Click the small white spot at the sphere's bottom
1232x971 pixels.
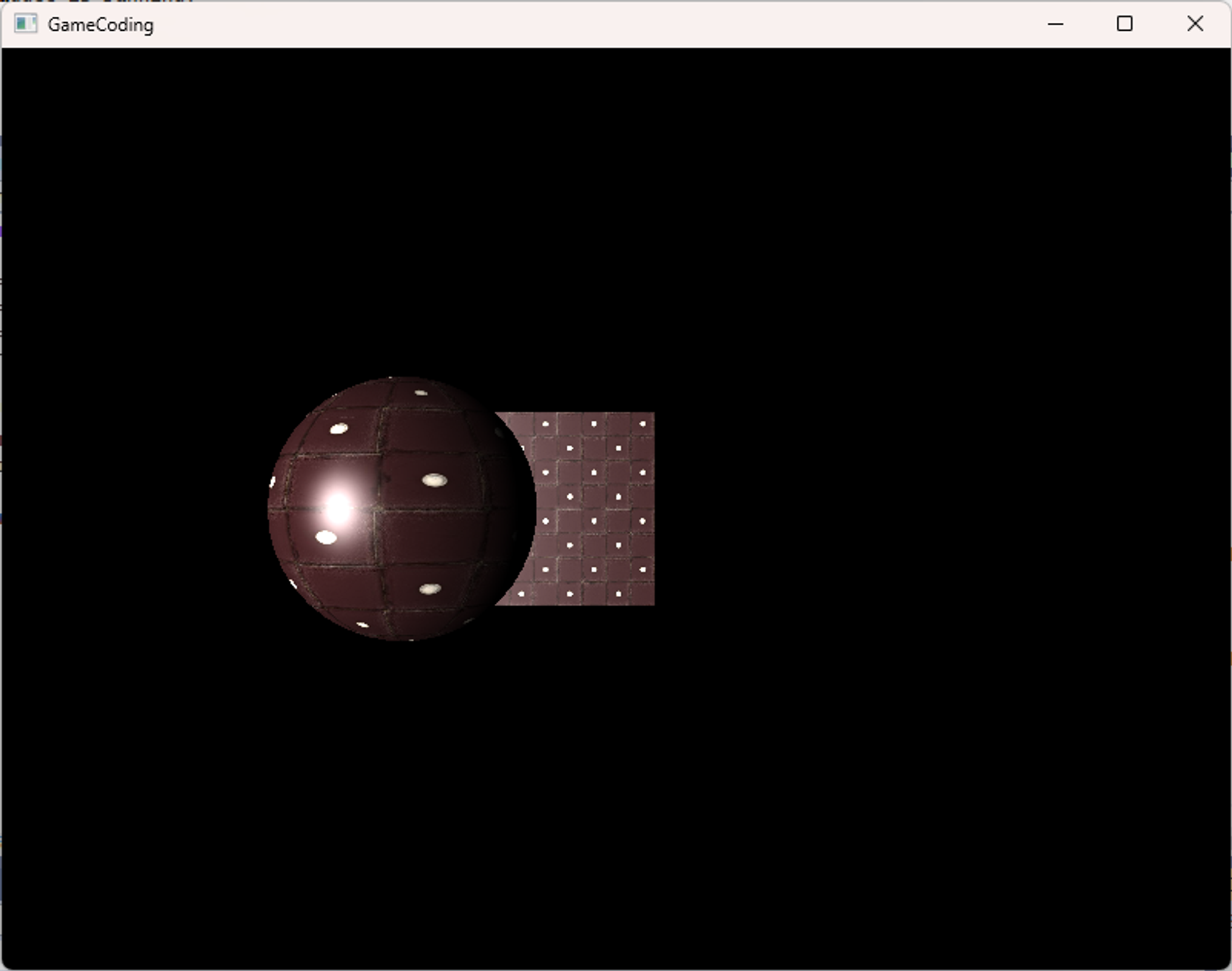tap(363, 625)
